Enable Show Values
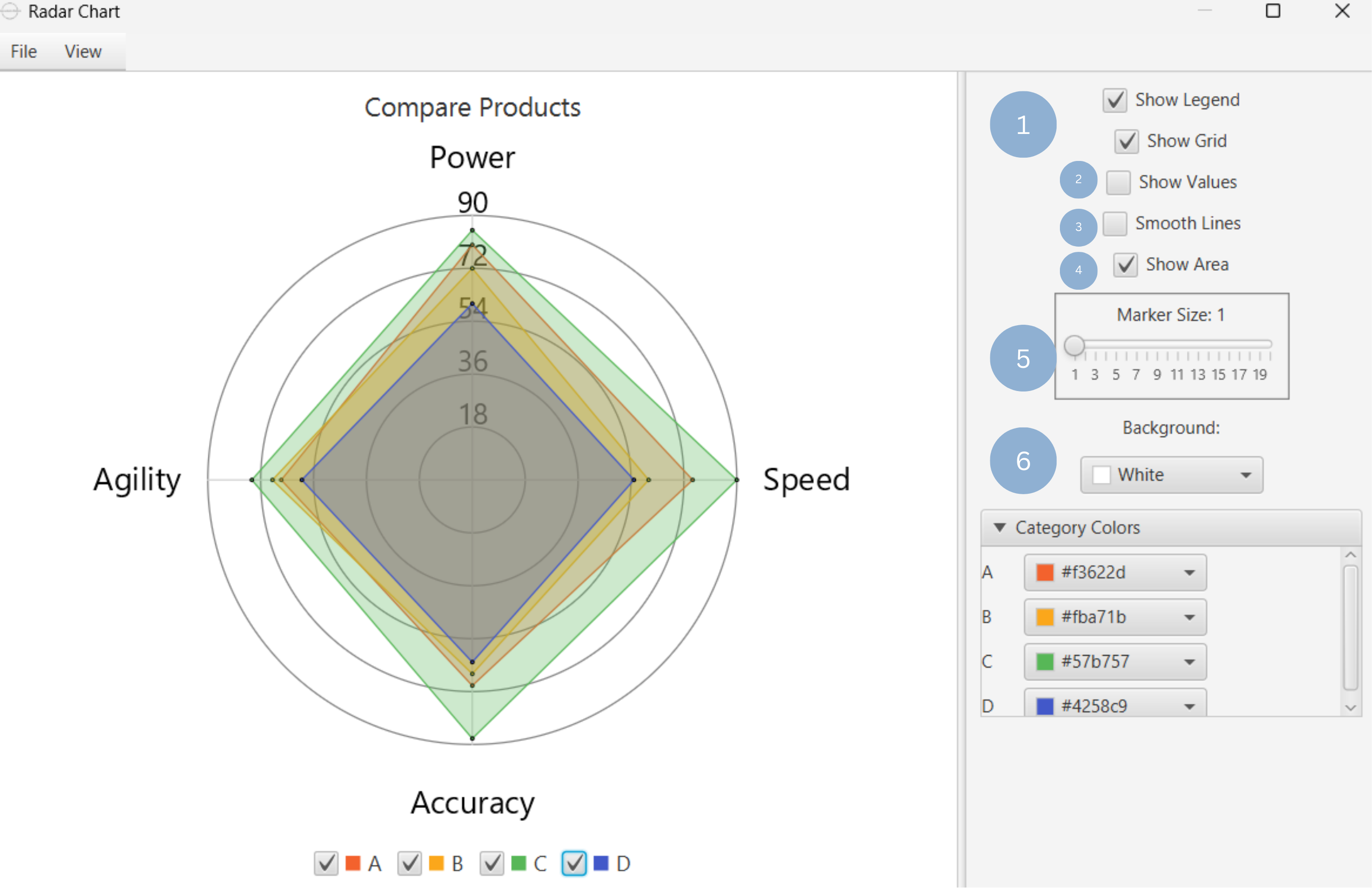Screen dimensions: 1372x889 1119,183
